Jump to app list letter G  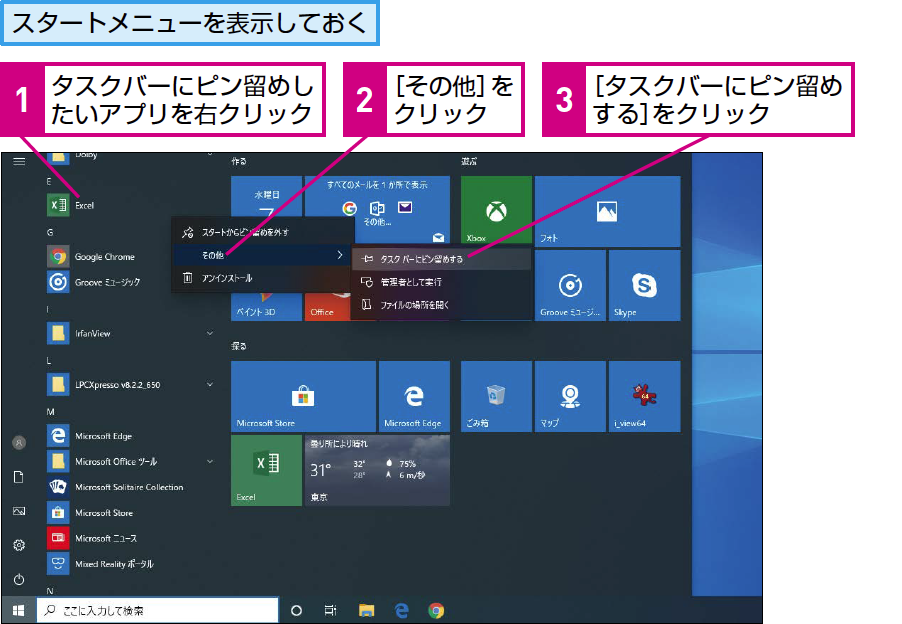(x=50, y=232)
